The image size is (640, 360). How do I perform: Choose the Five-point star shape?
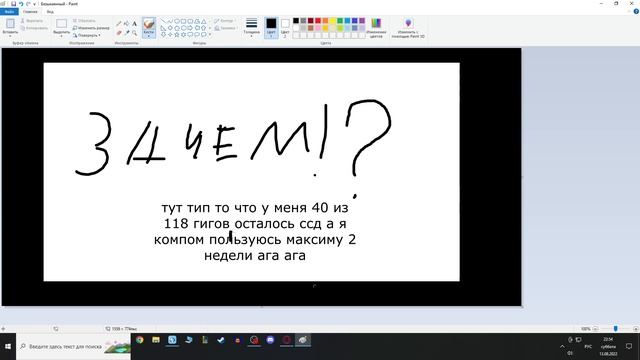click(177, 35)
